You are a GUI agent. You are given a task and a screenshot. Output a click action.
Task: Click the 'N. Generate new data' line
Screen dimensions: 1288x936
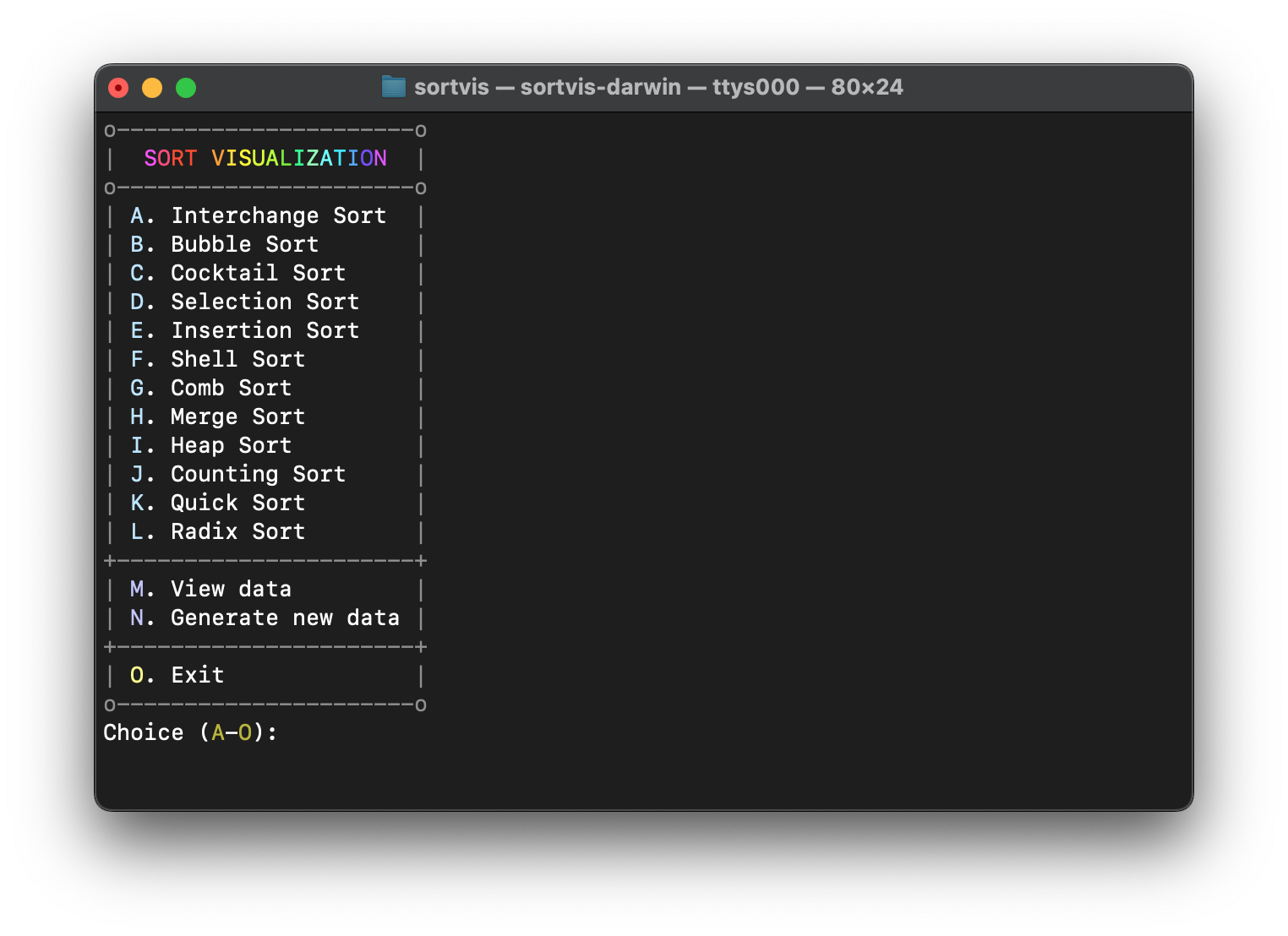pos(265,618)
